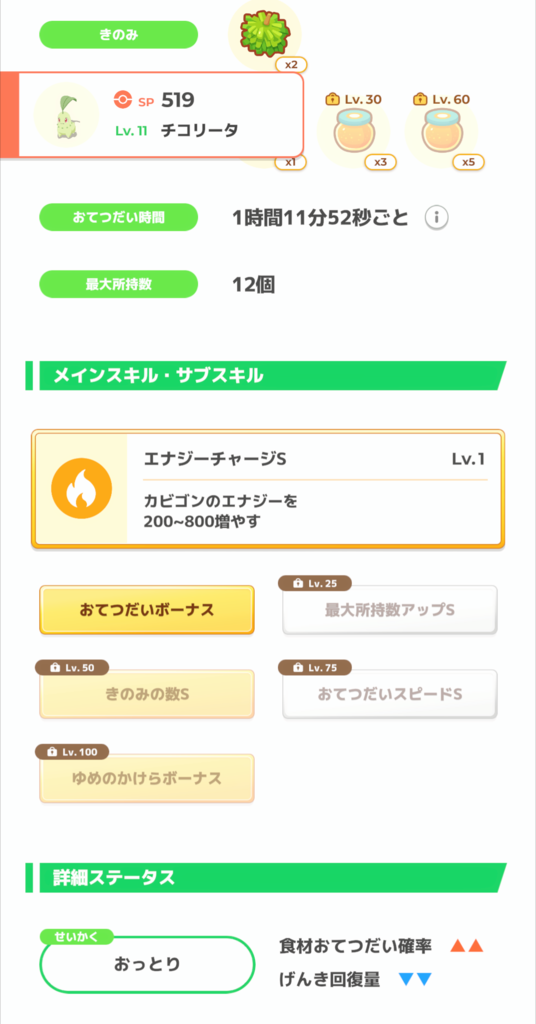The image size is (536, 1024).
Task: Tap the おっとり nature box
Action: pos(147,964)
